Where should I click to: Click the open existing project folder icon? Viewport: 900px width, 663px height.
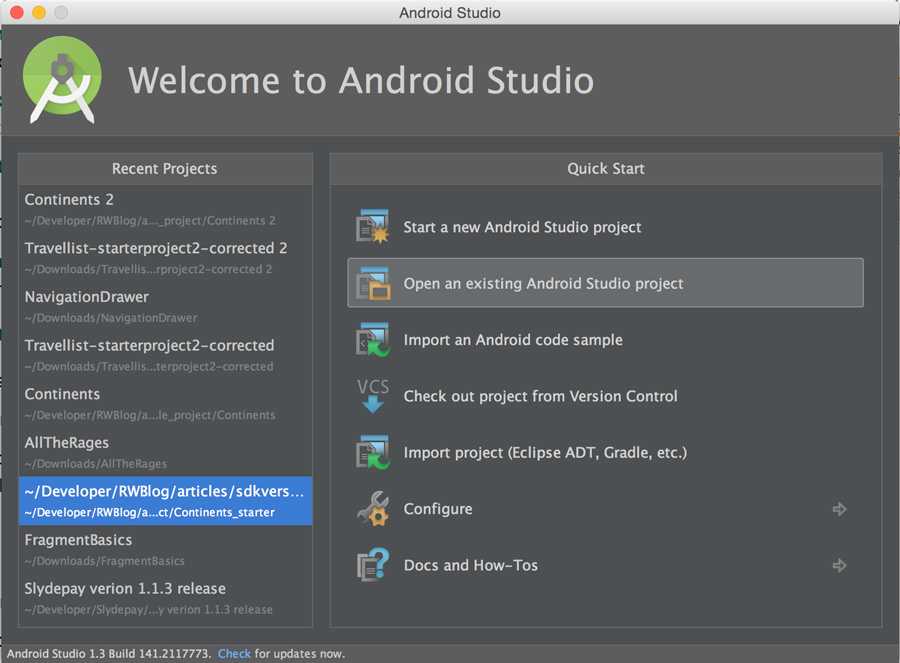click(373, 284)
